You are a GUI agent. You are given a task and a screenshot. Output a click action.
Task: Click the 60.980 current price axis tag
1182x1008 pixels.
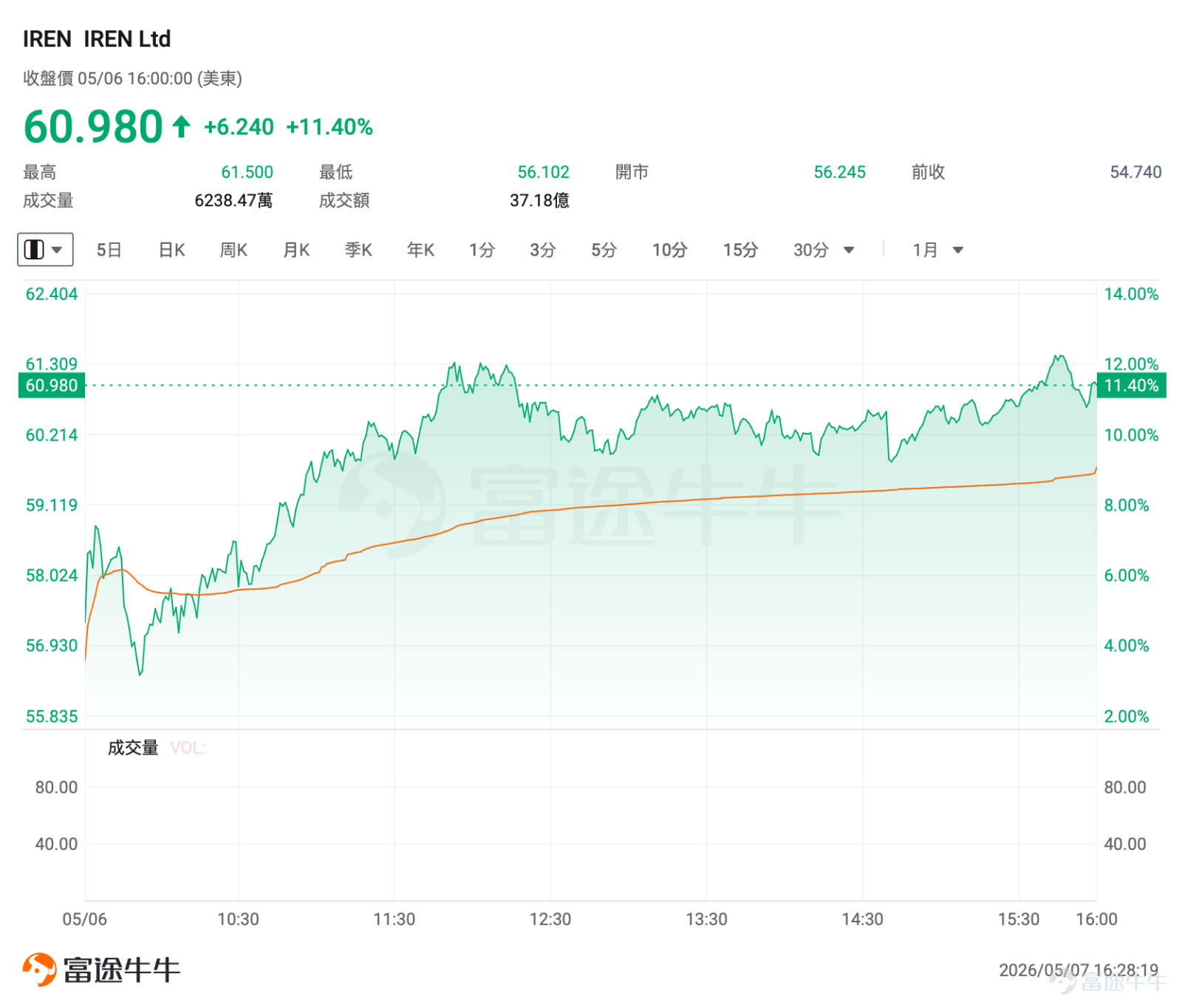pos(52,386)
